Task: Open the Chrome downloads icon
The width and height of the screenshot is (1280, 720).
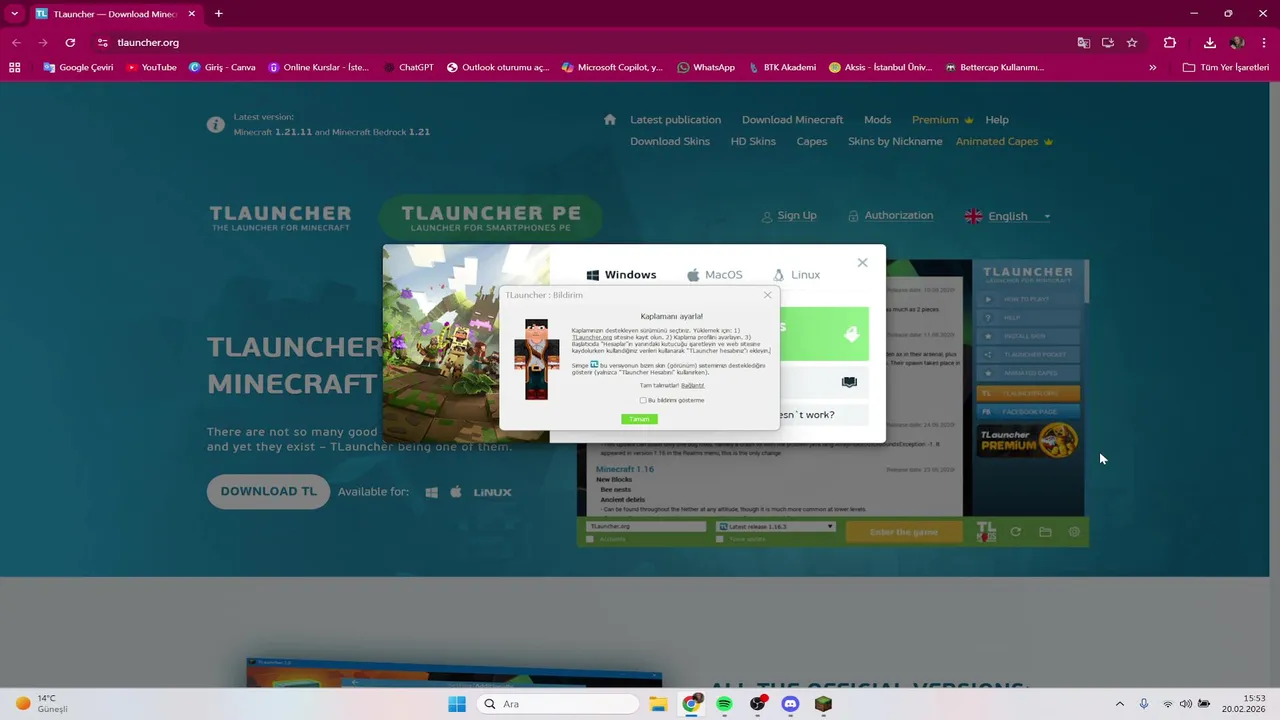Action: [1209, 43]
